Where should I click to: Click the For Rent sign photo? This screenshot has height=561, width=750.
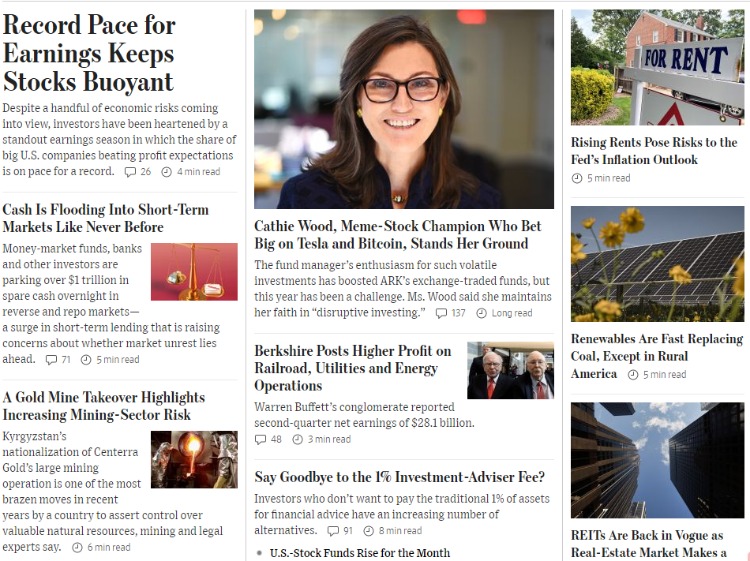pos(657,67)
